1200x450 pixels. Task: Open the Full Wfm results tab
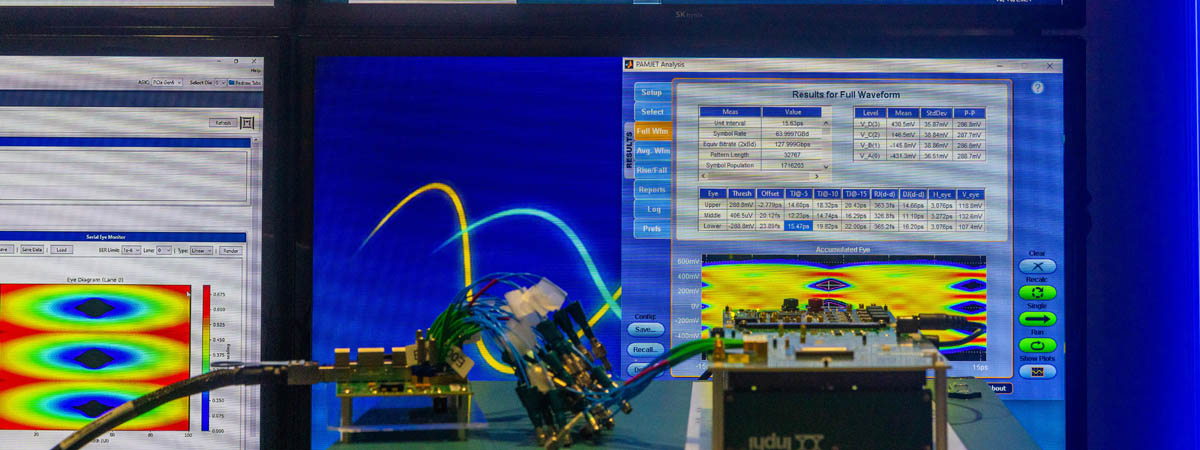653,131
